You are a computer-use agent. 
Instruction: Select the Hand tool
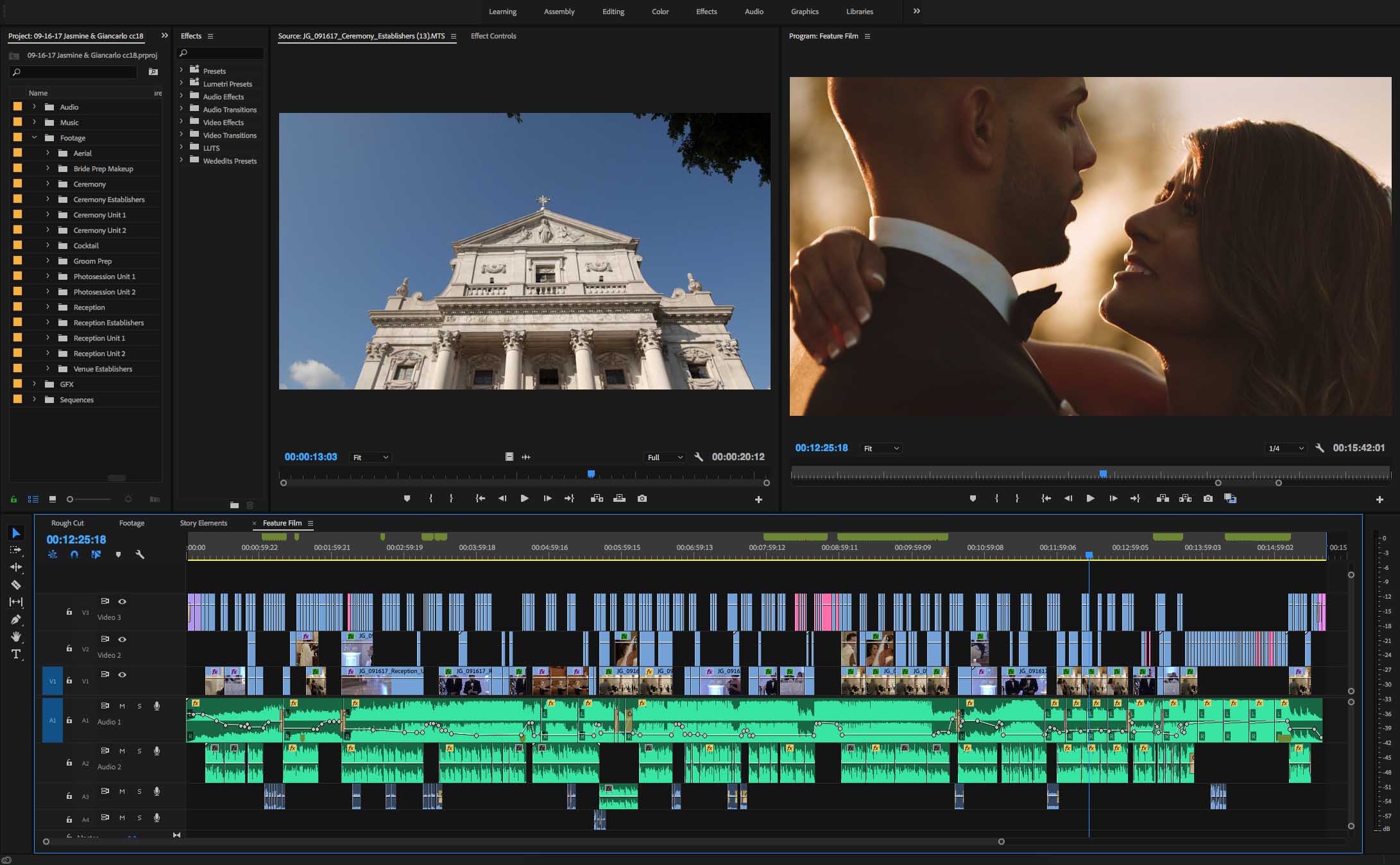[x=16, y=637]
